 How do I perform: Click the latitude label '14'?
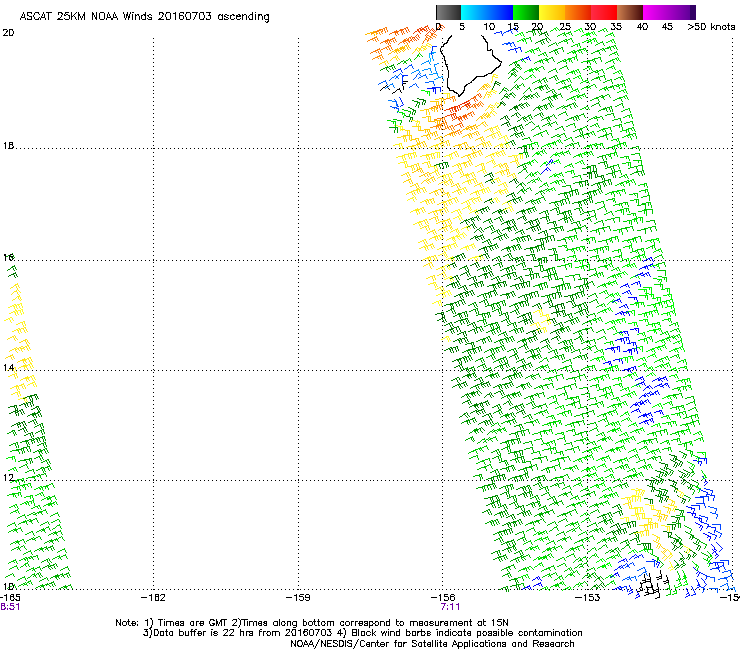(8, 368)
